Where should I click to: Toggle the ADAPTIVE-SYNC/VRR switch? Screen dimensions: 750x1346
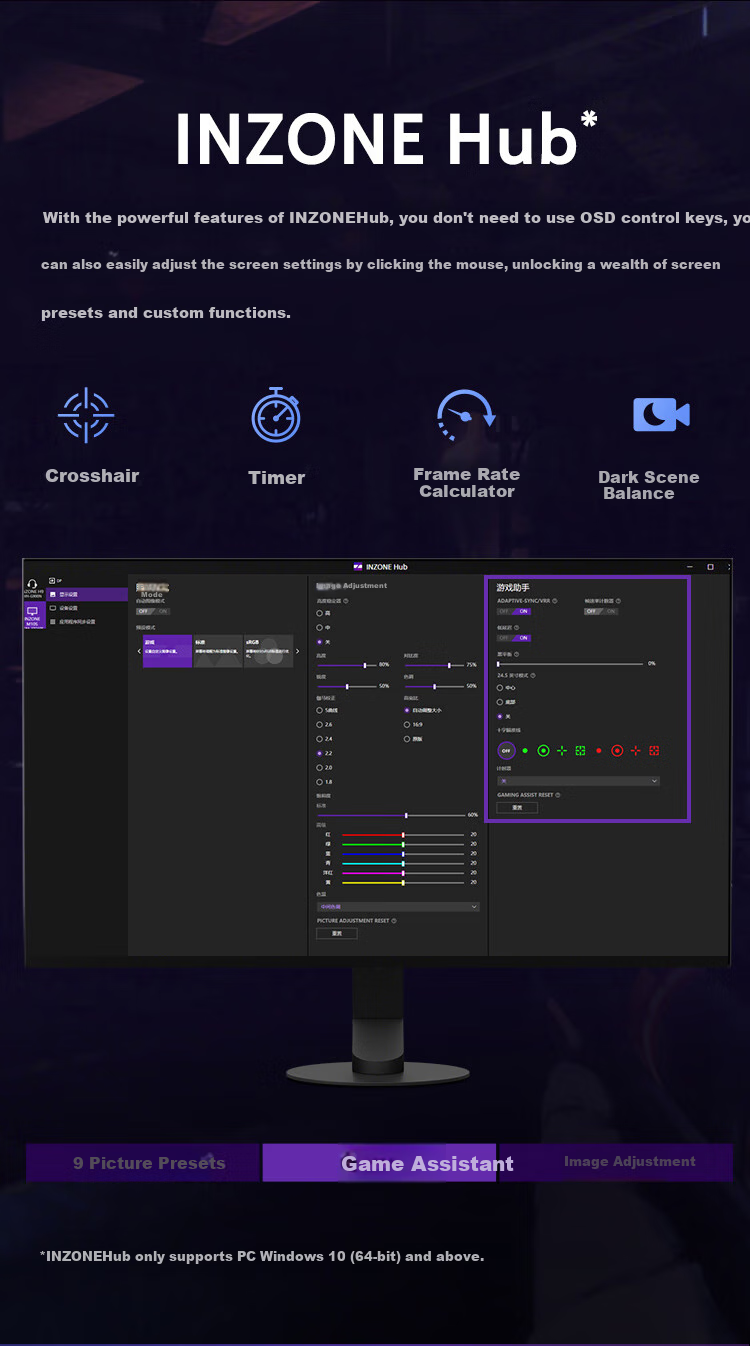514,611
